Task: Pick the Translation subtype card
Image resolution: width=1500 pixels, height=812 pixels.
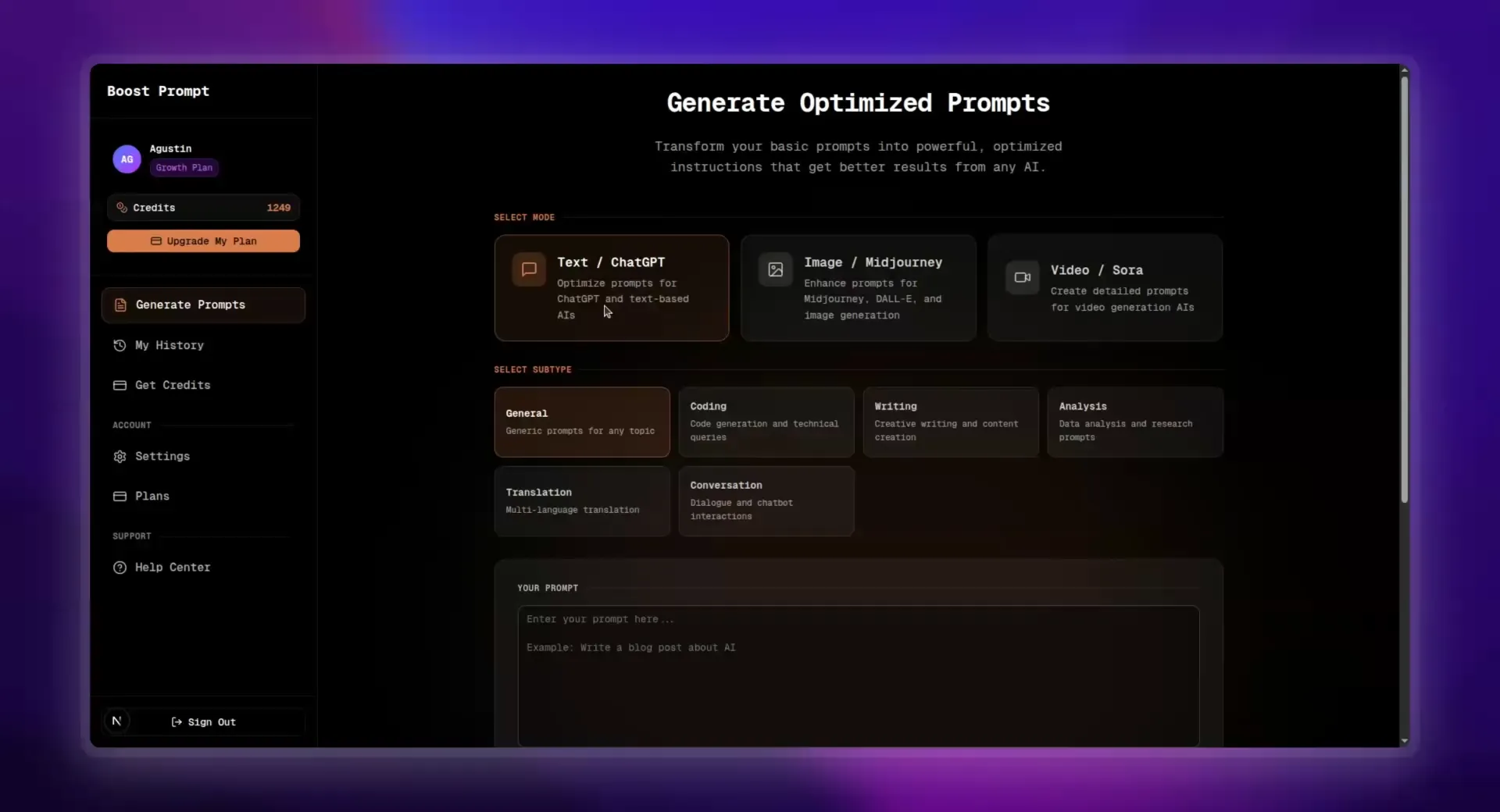Action: point(581,500)
